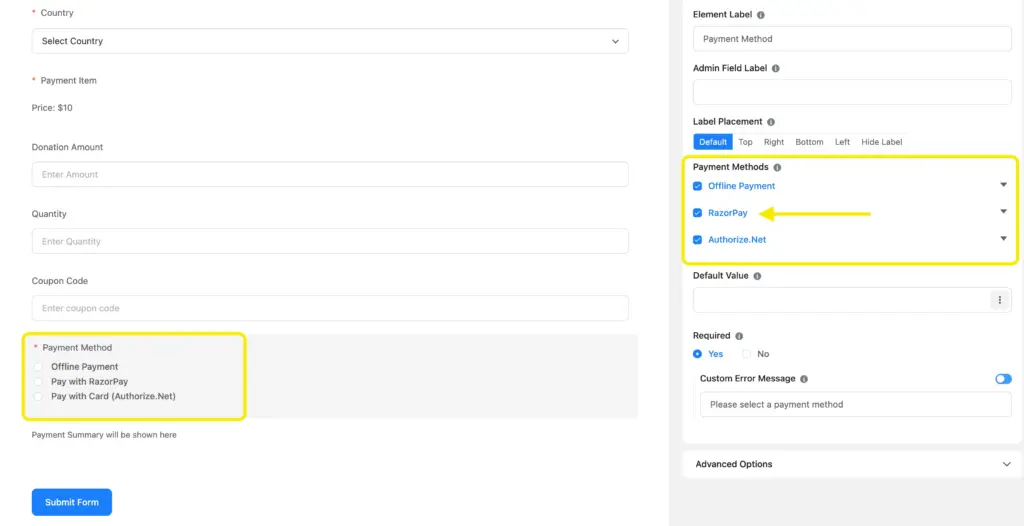The width and height of the screenshot is (1024, 526).
Task: Open the Select Country dropdown
Action: (330, 41)
